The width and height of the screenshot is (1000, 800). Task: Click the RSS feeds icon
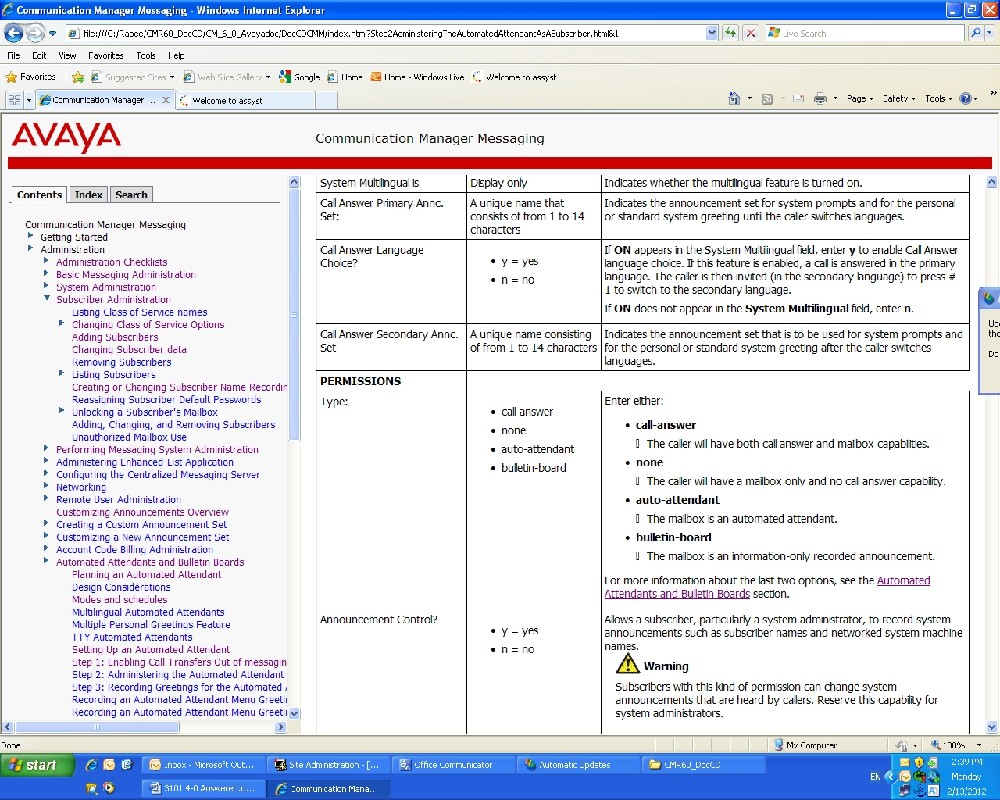click(x=768, y=99)
